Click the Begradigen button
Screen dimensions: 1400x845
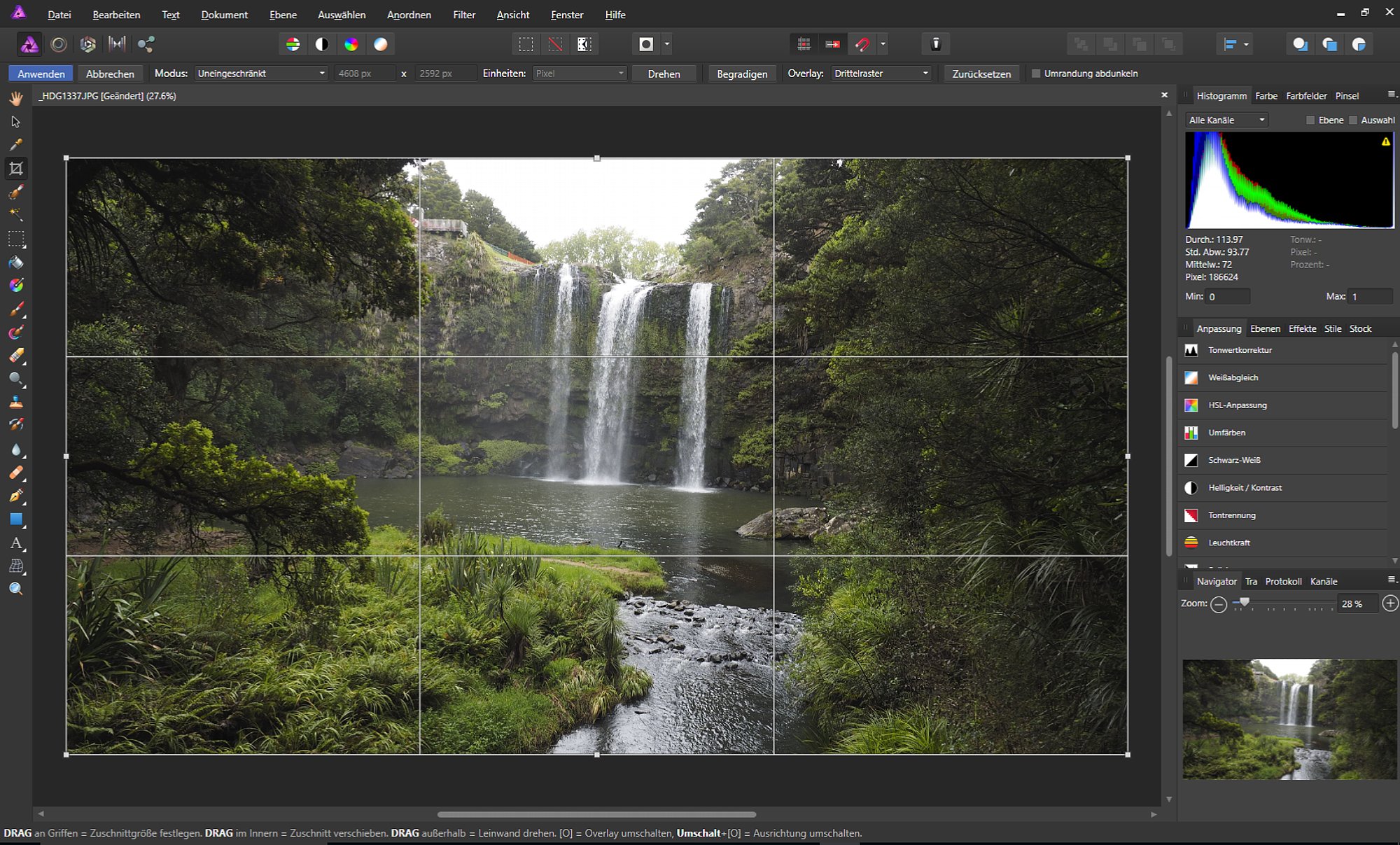(x=742, y=74)
